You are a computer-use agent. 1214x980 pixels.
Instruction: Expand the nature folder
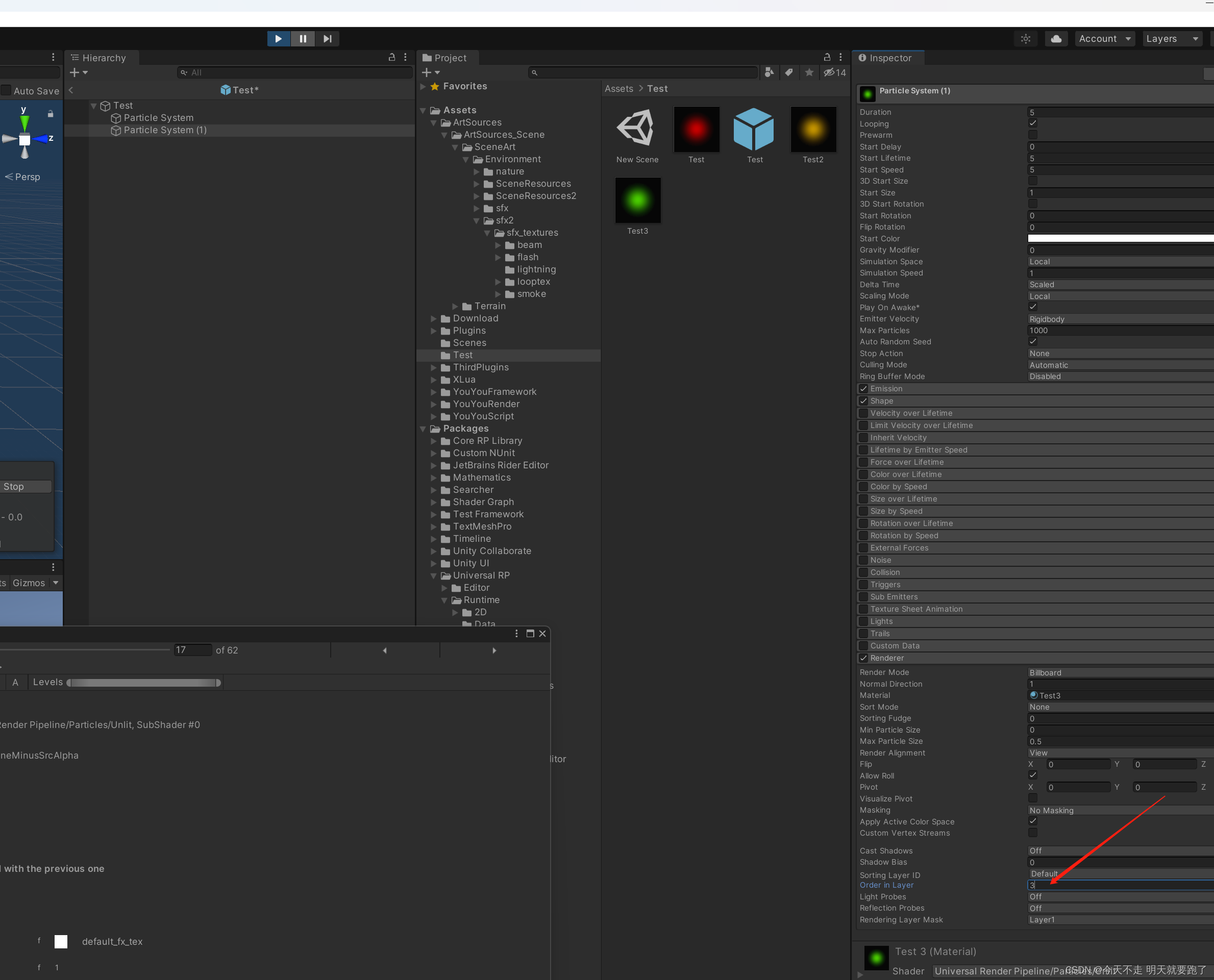point(477,171)
